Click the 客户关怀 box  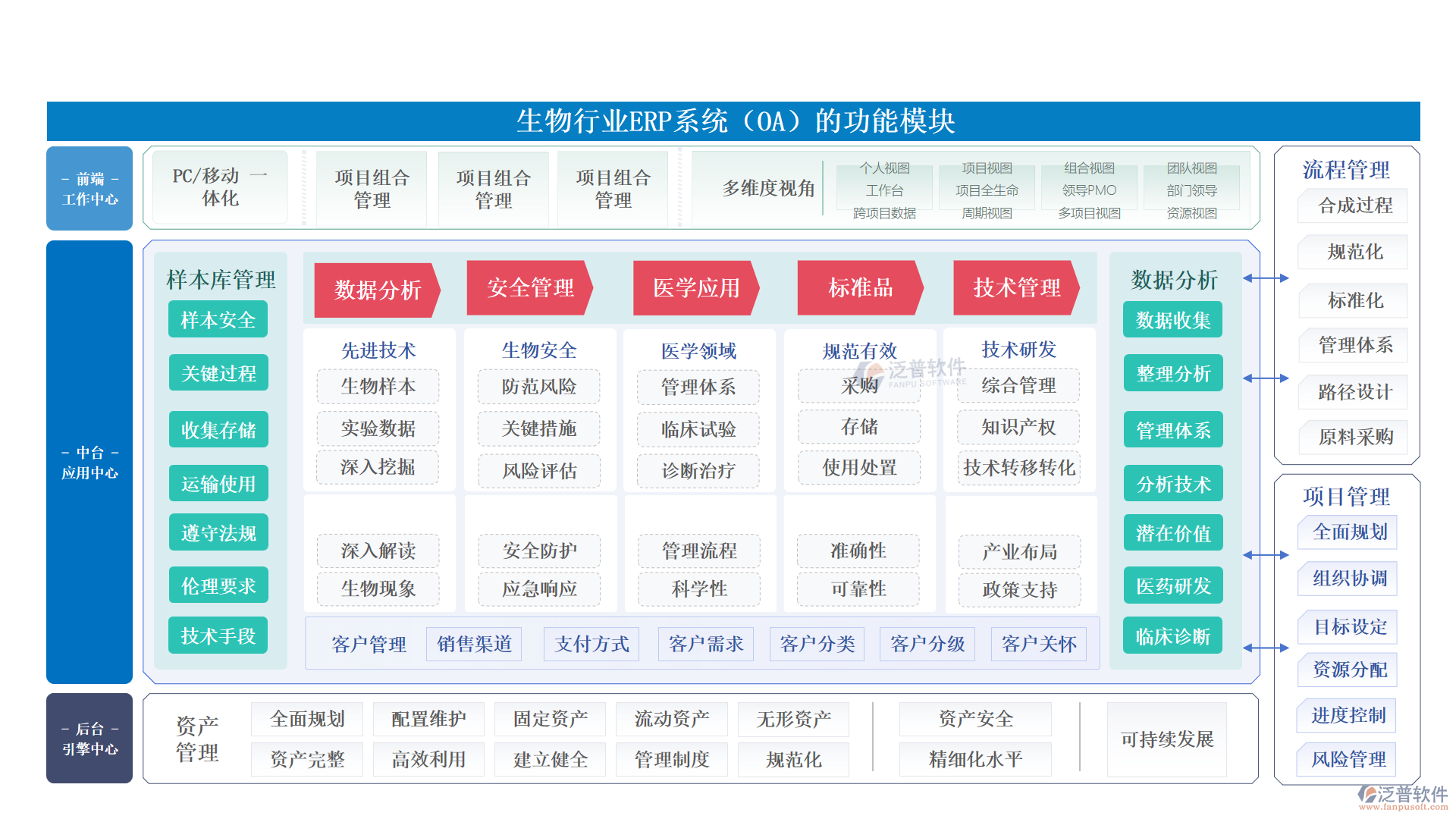point(1038,644)
